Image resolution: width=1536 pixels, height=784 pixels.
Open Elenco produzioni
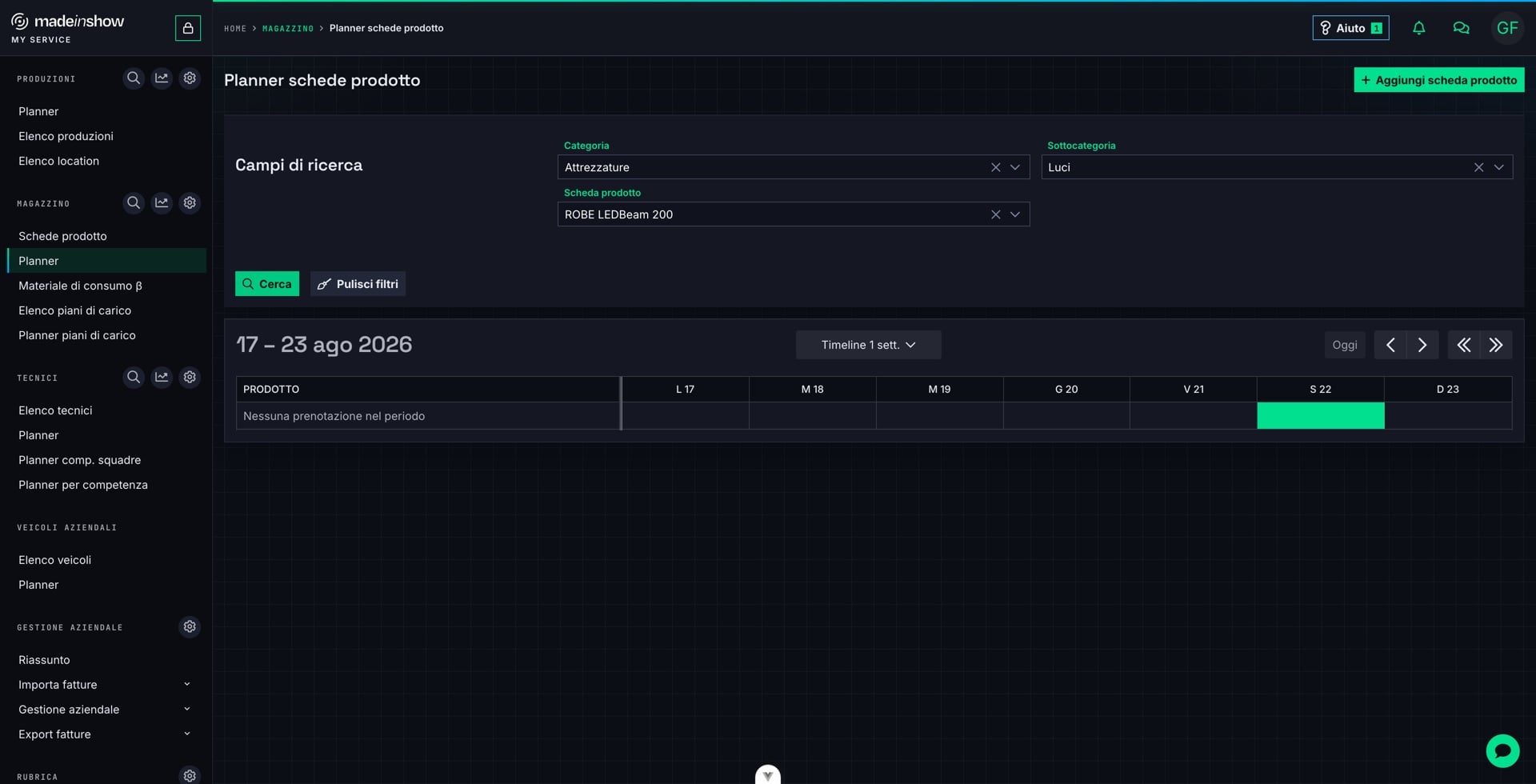pyautogui.click(x=66, y=136)
